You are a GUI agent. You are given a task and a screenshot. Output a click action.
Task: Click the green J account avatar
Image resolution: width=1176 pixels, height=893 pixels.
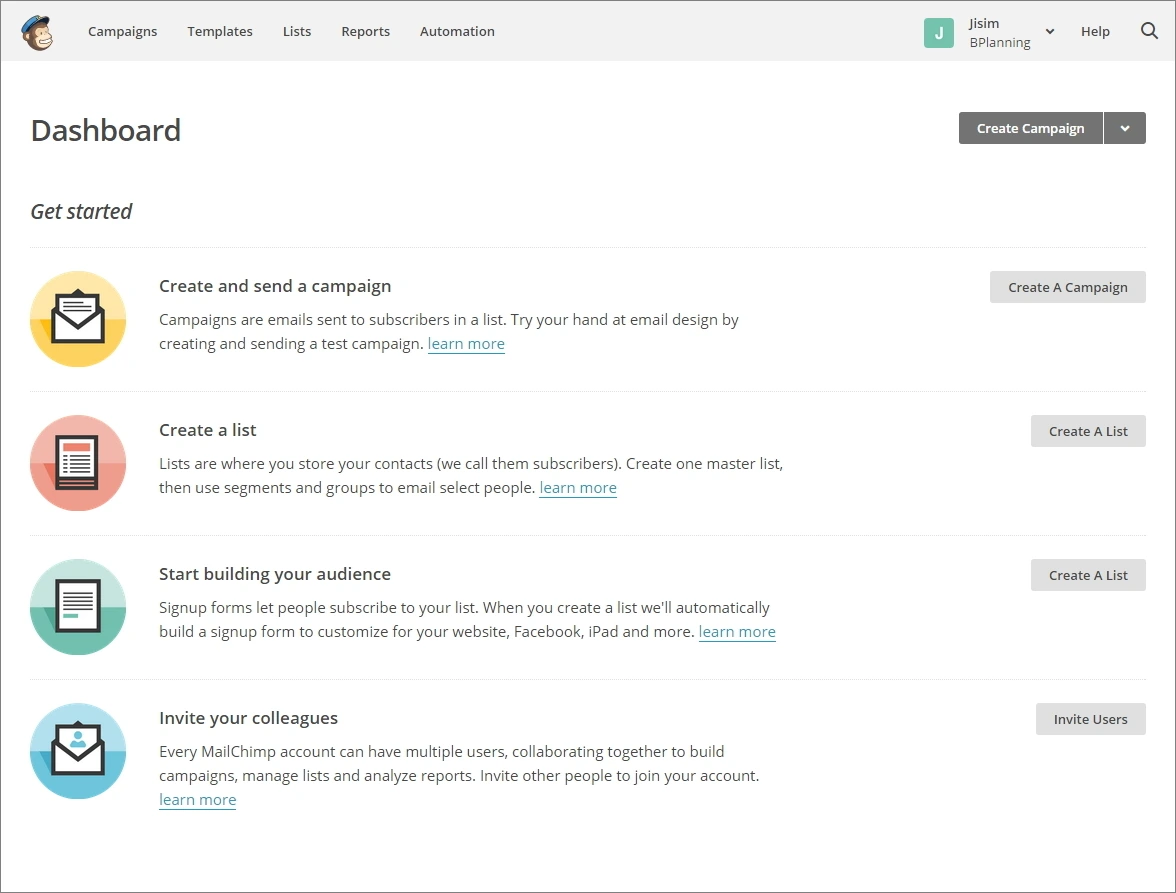(938, 32)
